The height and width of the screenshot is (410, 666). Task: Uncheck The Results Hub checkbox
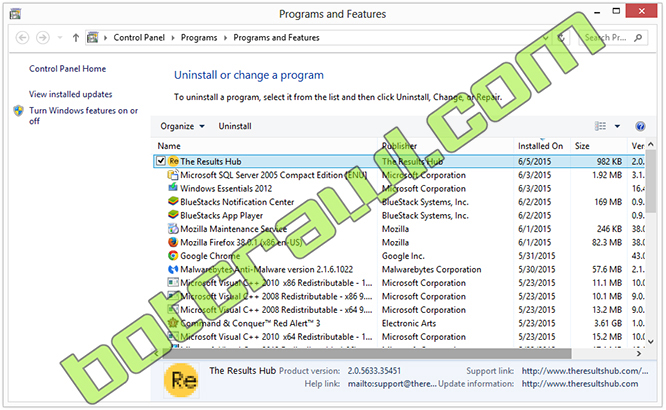click(161, 161)
